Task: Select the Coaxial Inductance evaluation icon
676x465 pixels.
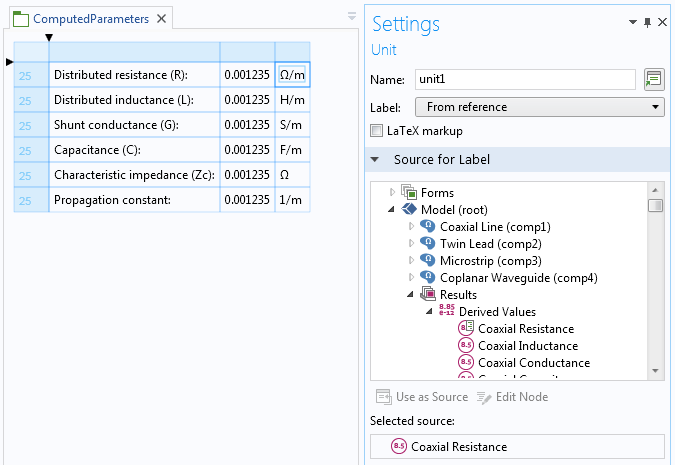Action: (x=465, y=346)
